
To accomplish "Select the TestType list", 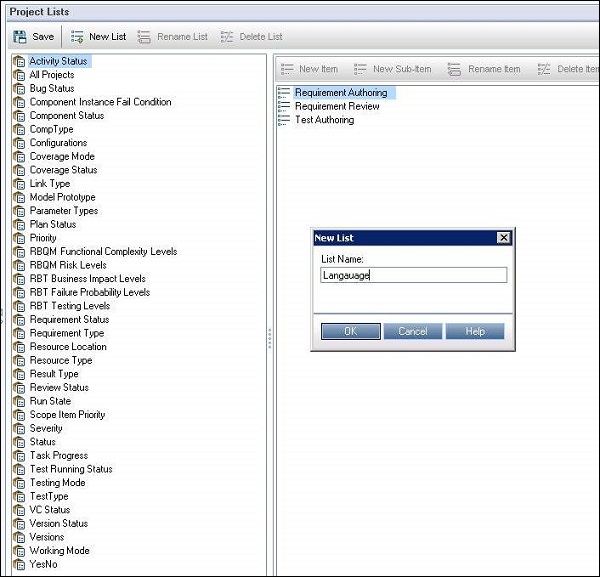I will coord(49,497).
